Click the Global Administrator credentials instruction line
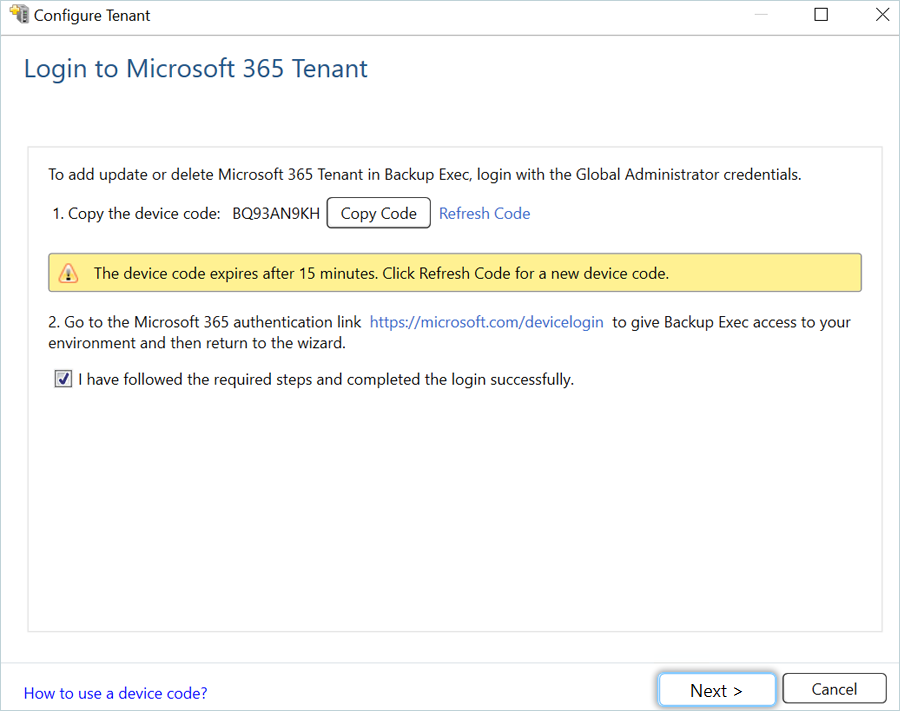The image size is (900, 711). pyautogui.click(x=424, y=174)
